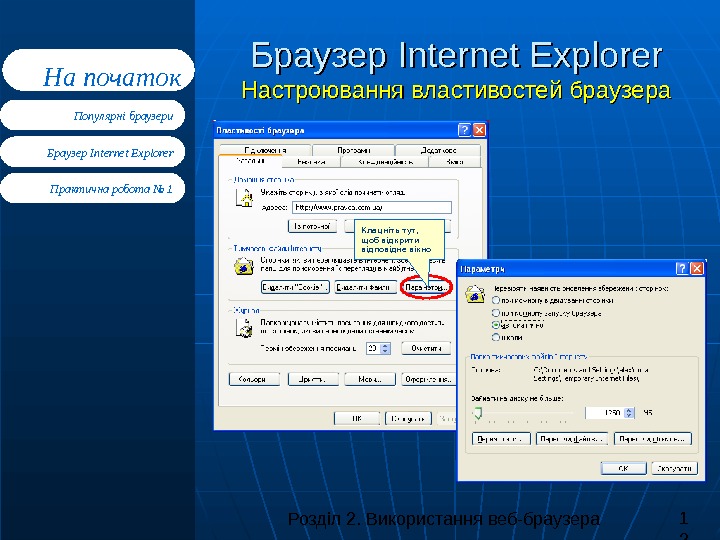Open the 'Практична робота № 1' navigation link
Viewport: 720px width, 540px height.
pyautogui.click(x=93, y=188)
